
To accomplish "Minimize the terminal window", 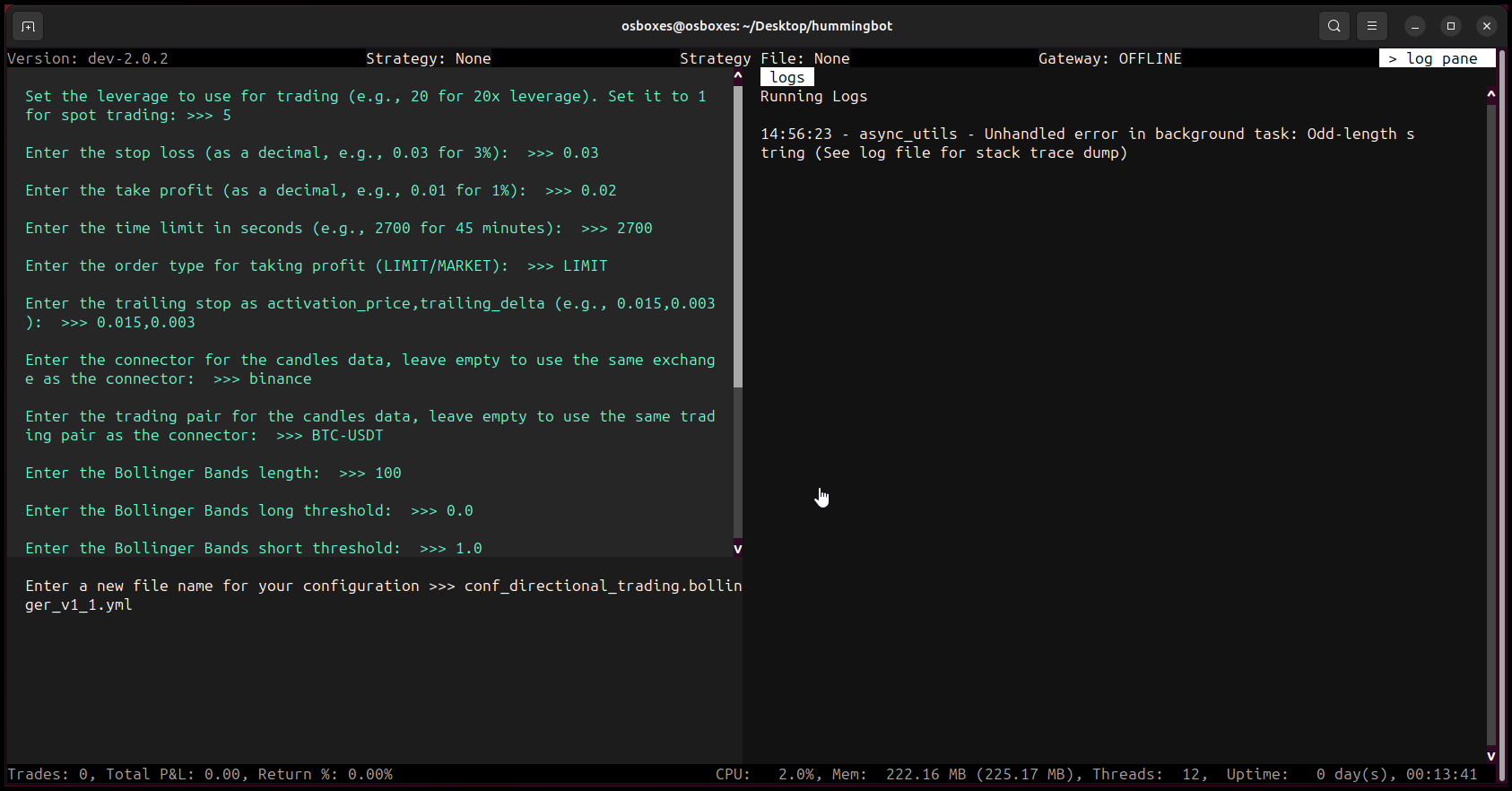I will 1415,26.
